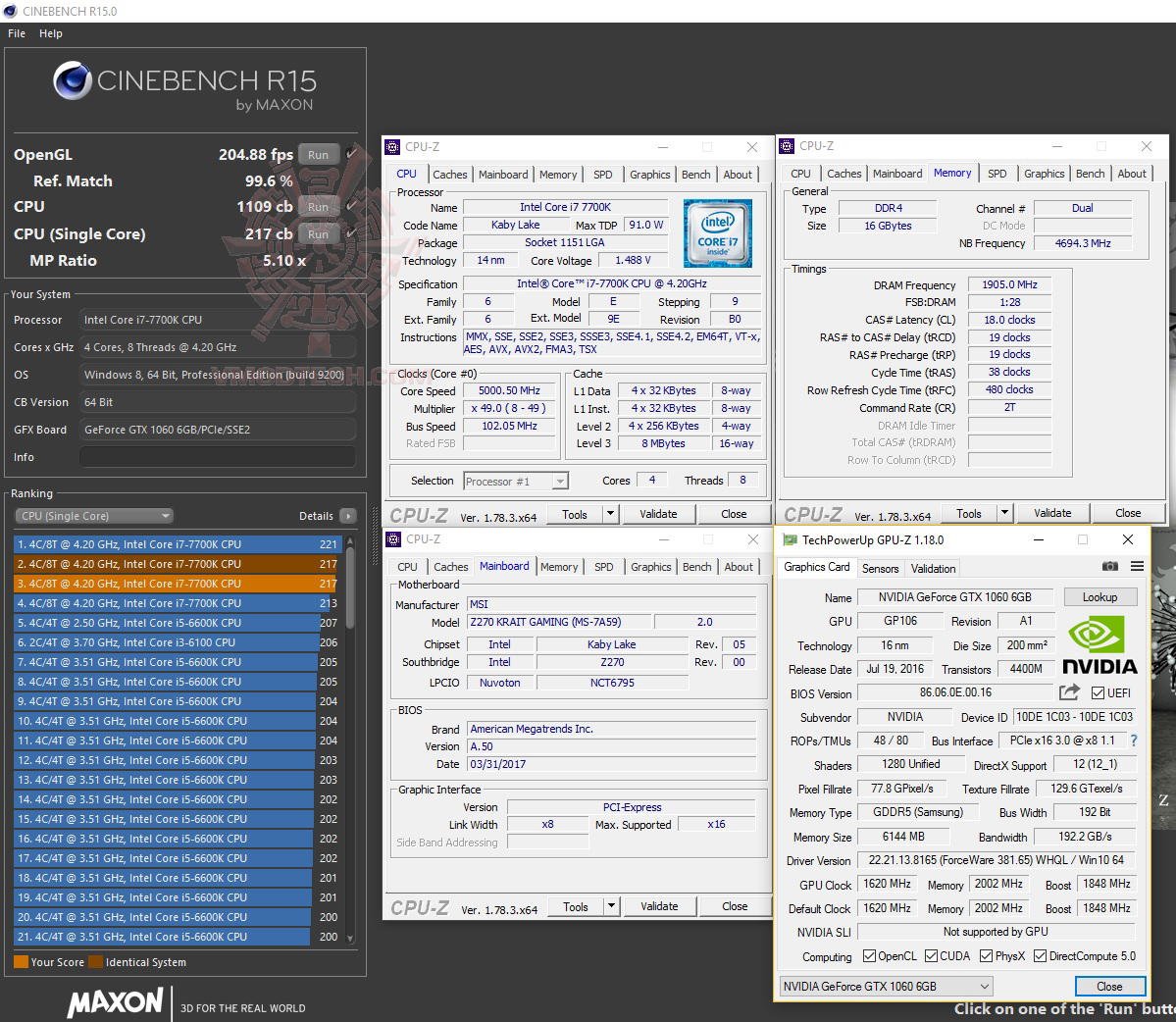This screenshot has width=1176, height=1022.
Task: Disable the PhysX checkbox
Action: (x=984, y=954)
